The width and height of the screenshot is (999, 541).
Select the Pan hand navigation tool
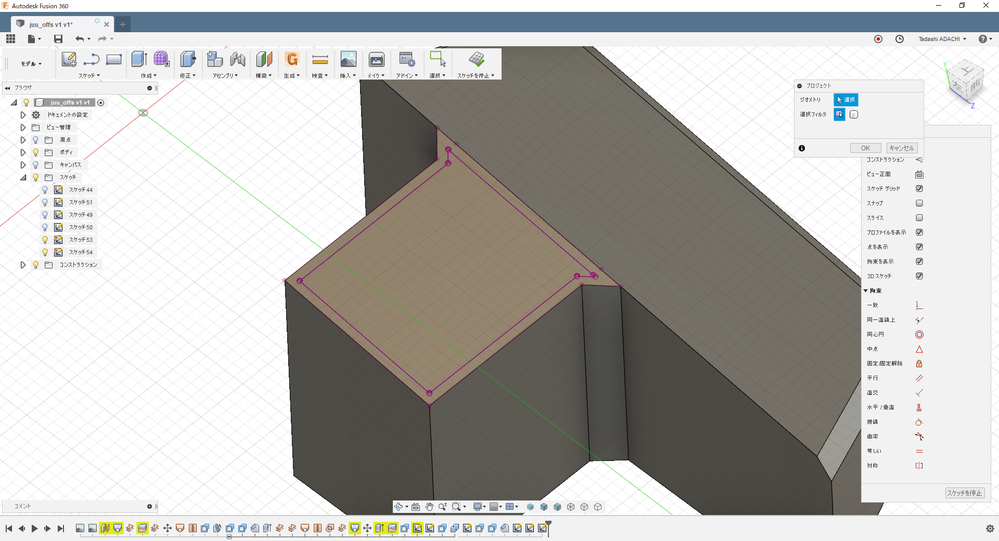(429, 507)
